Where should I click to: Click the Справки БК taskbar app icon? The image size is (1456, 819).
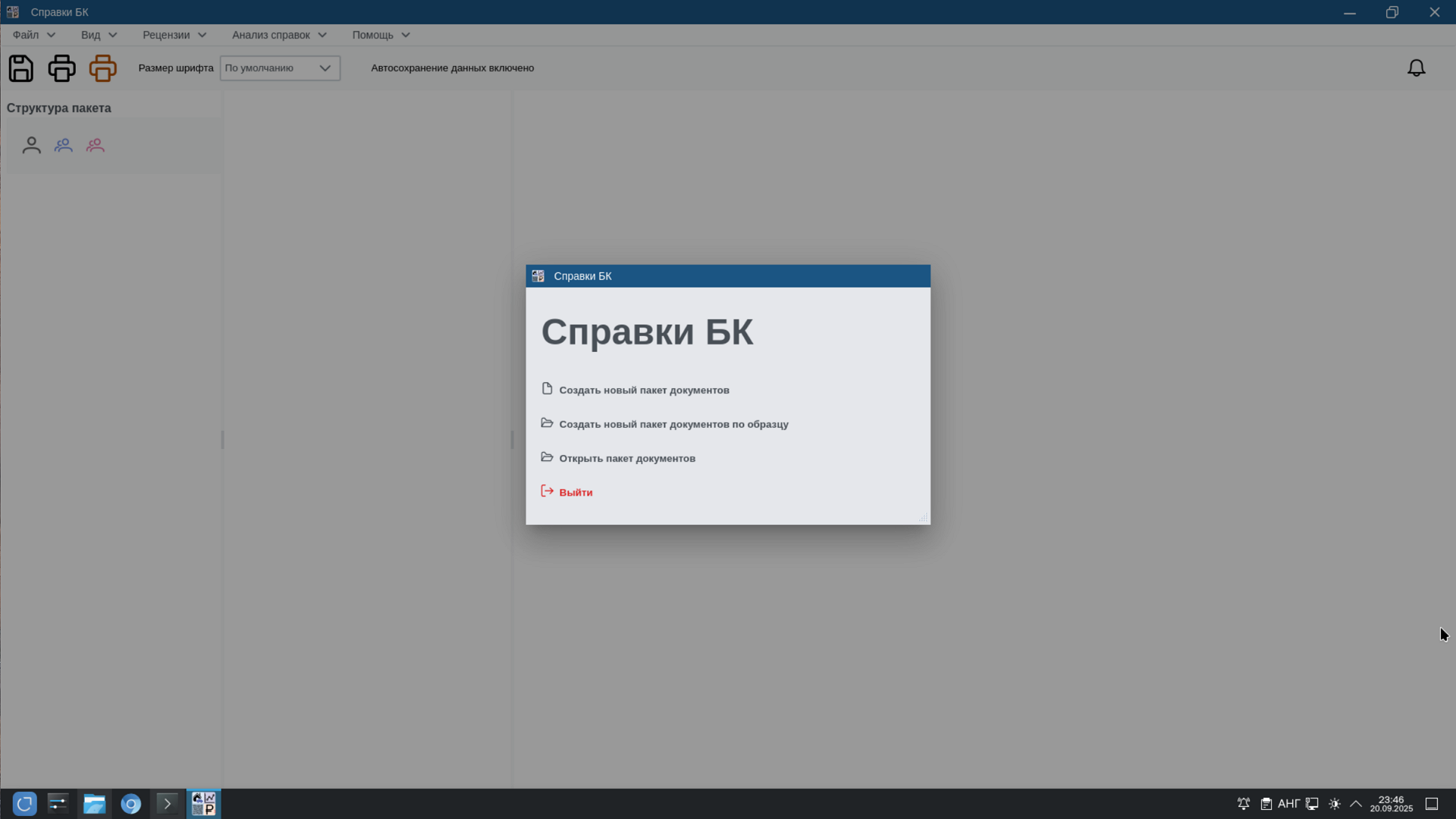click(203, 804)
